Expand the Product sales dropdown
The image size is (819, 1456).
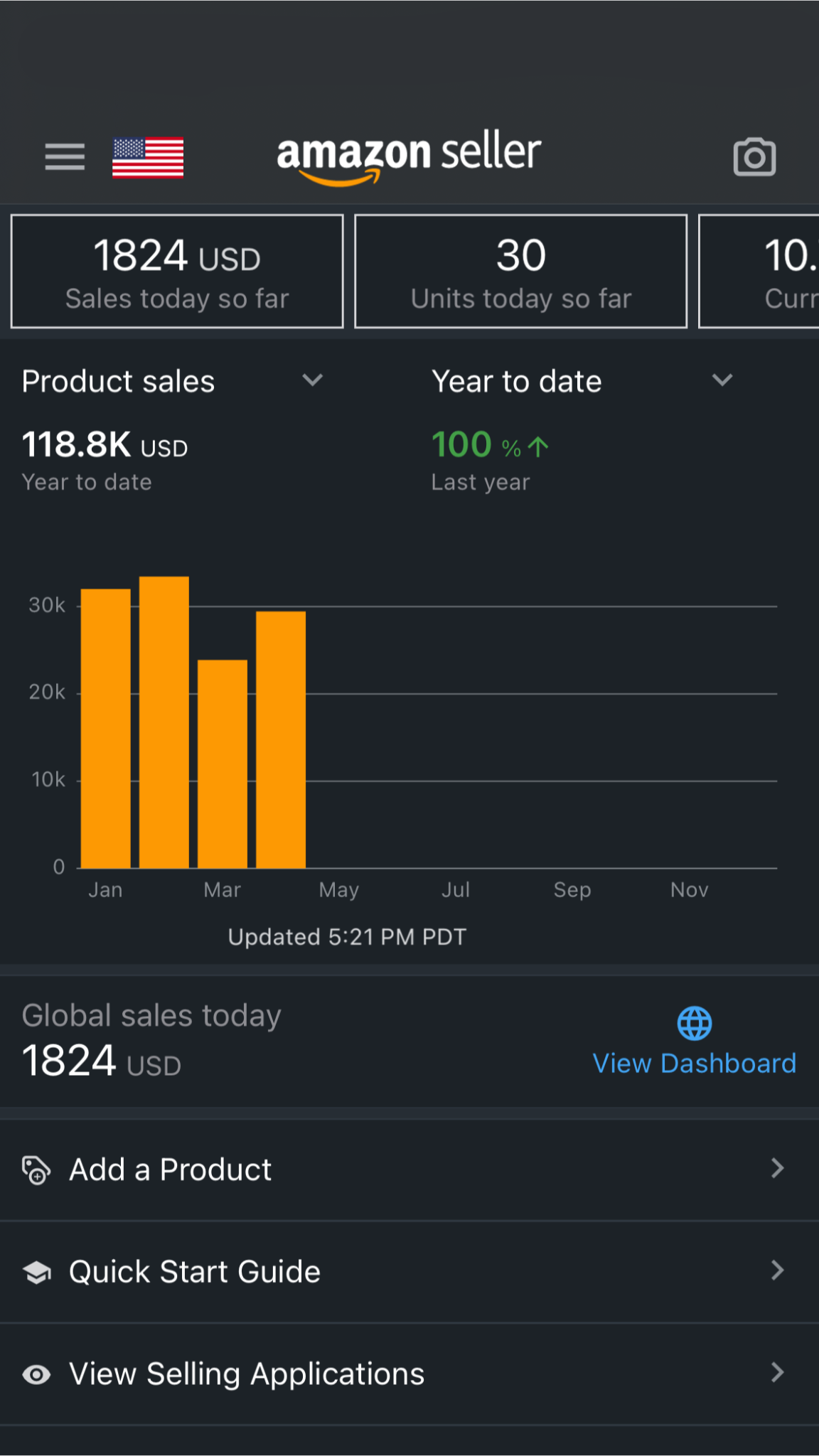coord(312,380)
